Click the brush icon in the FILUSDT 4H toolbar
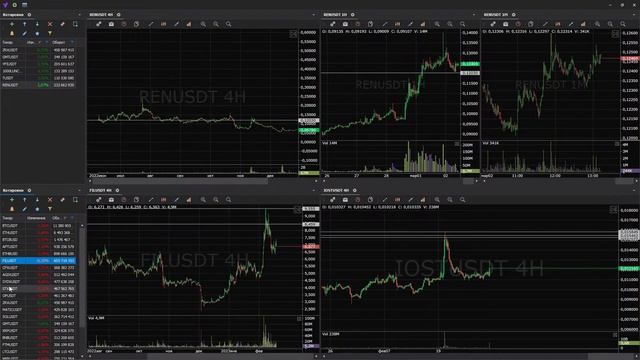 pos(176,200)
